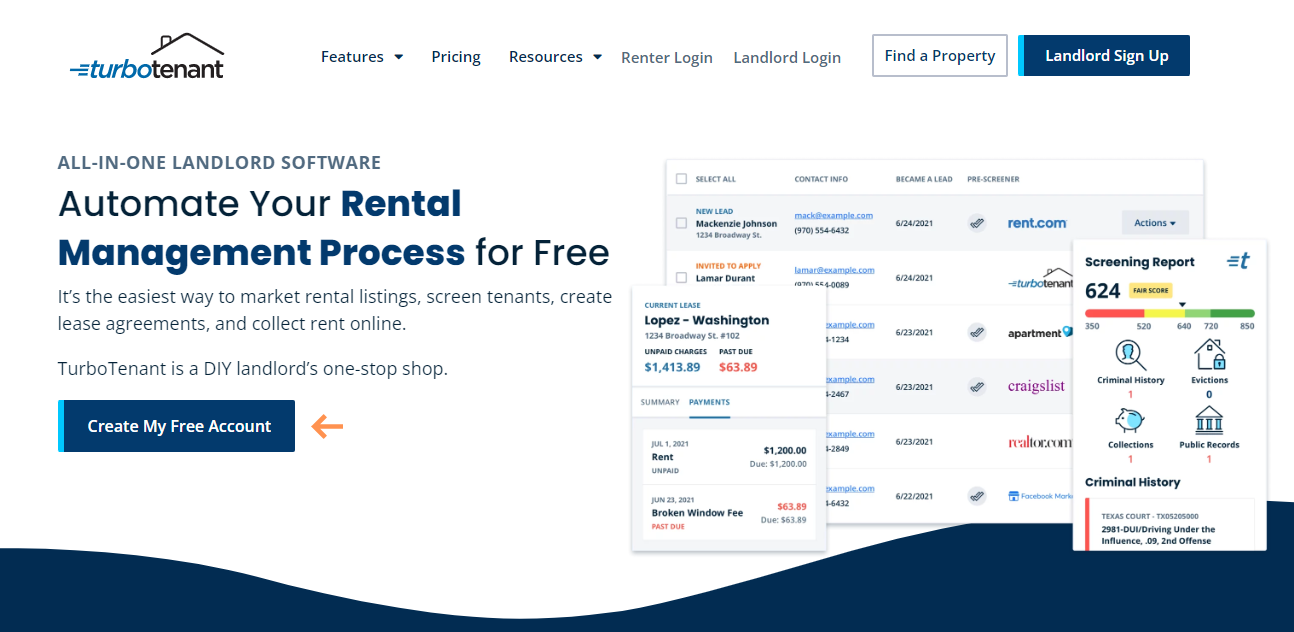Click the Contact Info column header
The width and height of the screenshot is (1294, 632).
pos(821,179)
